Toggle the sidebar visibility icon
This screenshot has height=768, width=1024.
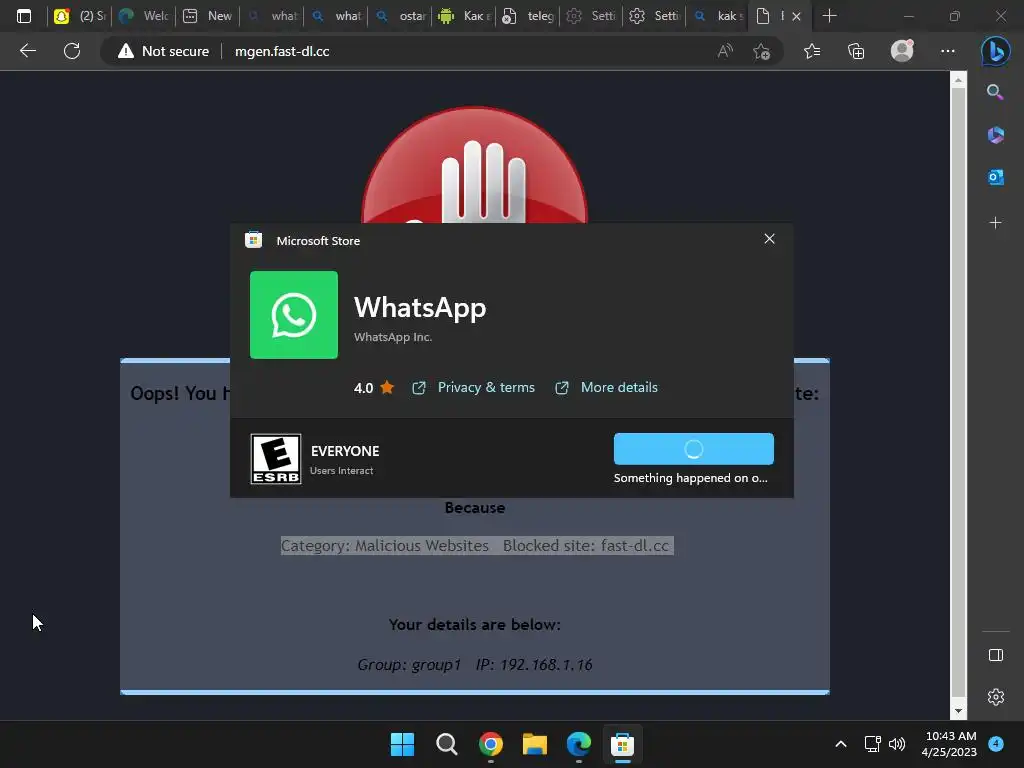click(x=995, y=655)
